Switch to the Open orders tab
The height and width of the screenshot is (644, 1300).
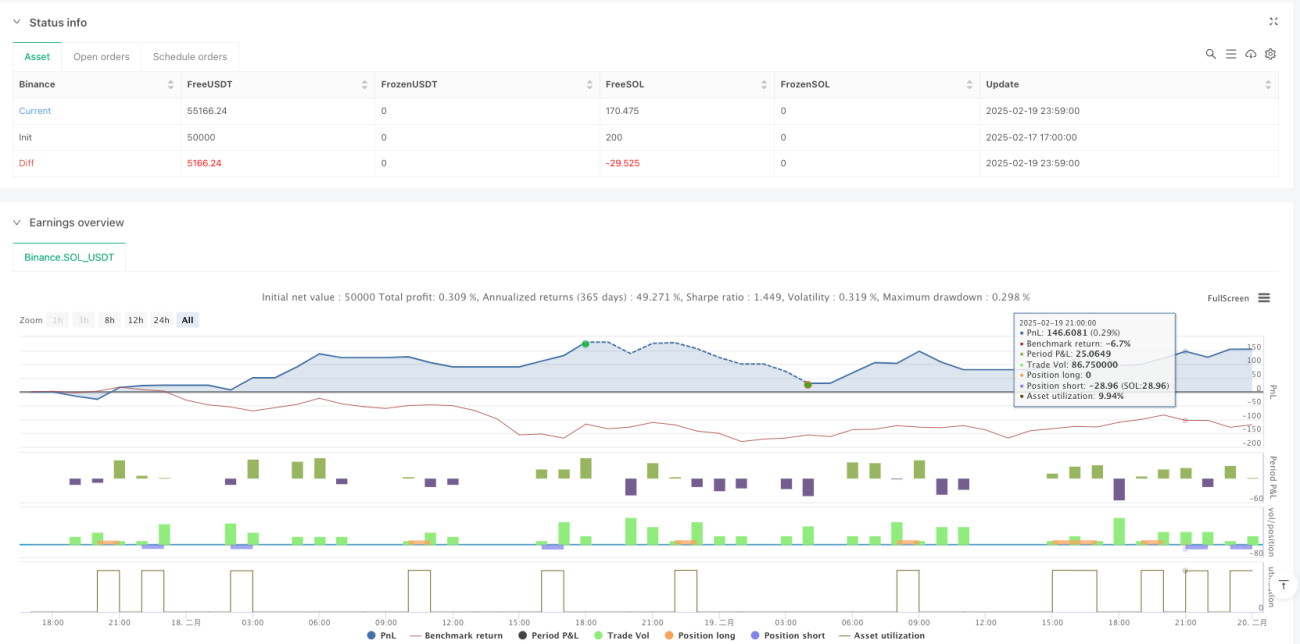101,57
